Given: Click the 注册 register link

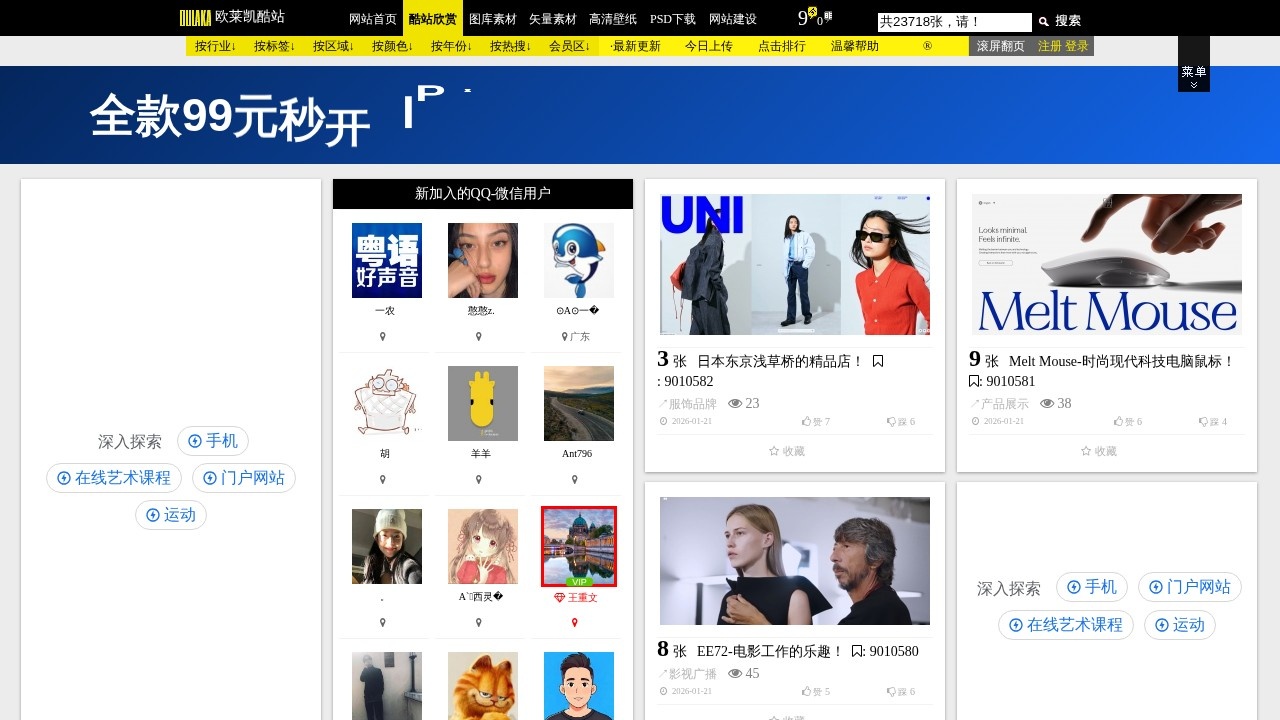Looking at the screenshot, I should pos(1049,46).
